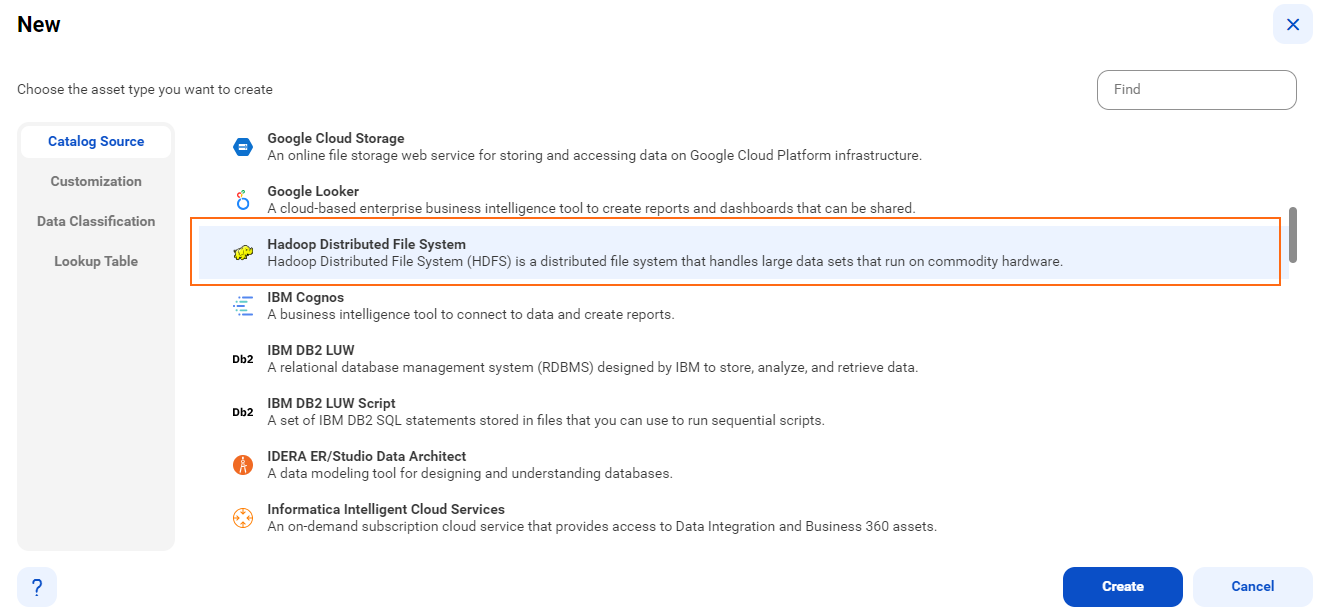Go to the Lookup Table tab

coord(96,262)
